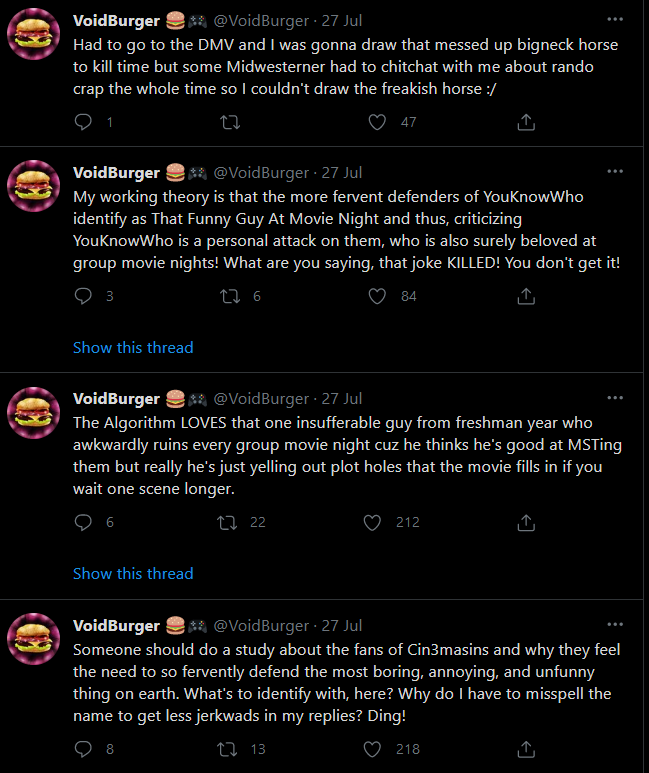Viewport: 649px width, 773px height.
Task: Retweet the tweet with 22 retweets
Action: pyautogui.click(x=227, y=522)
